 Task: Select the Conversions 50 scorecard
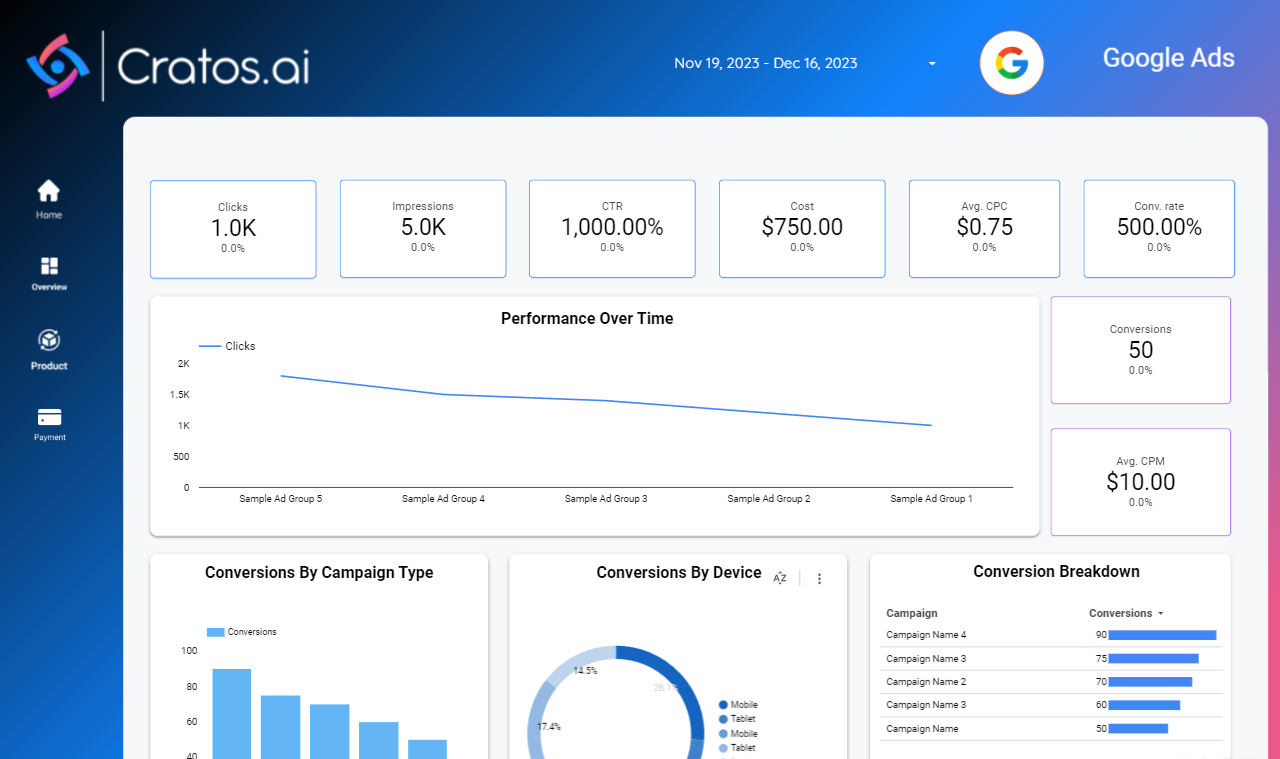pyautogui.click(x=1141, y=350)
